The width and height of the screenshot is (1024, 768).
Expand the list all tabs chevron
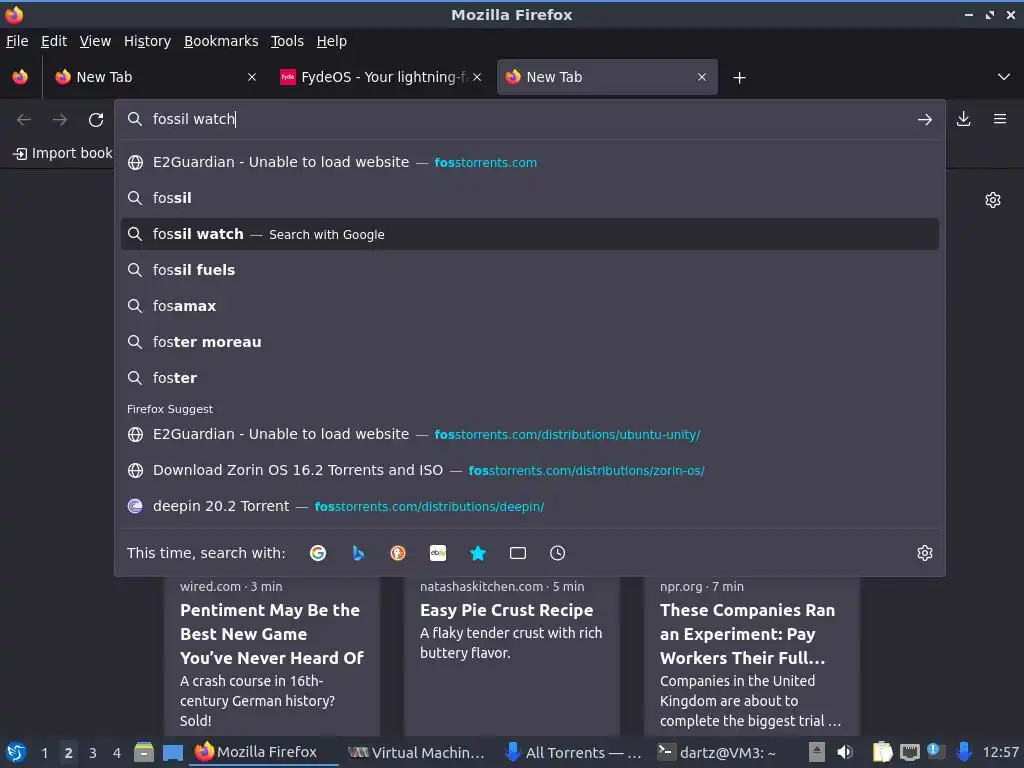[x=1004, y=77]
